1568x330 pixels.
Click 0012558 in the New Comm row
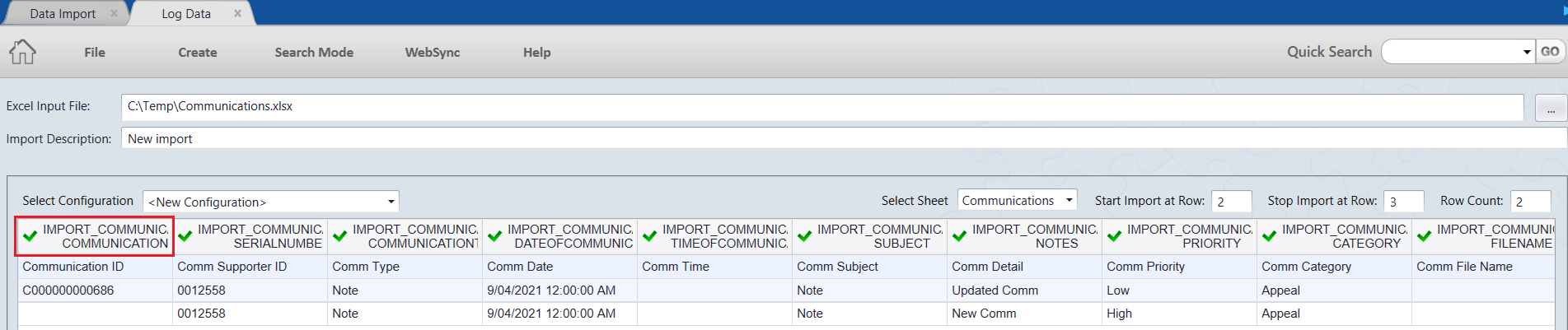click(x=250, y=314)
